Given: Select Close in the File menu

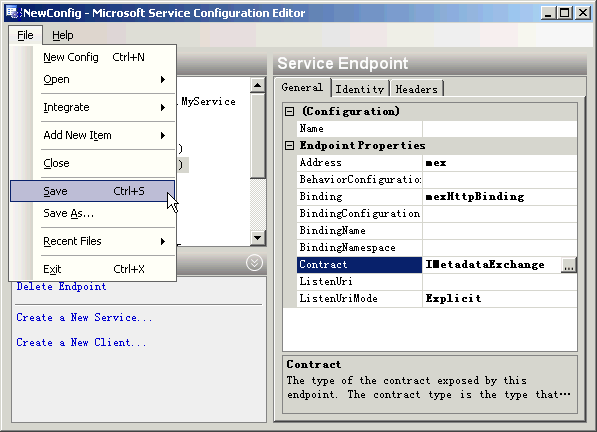Looking at the screenshot, I should tap(93, 163).
